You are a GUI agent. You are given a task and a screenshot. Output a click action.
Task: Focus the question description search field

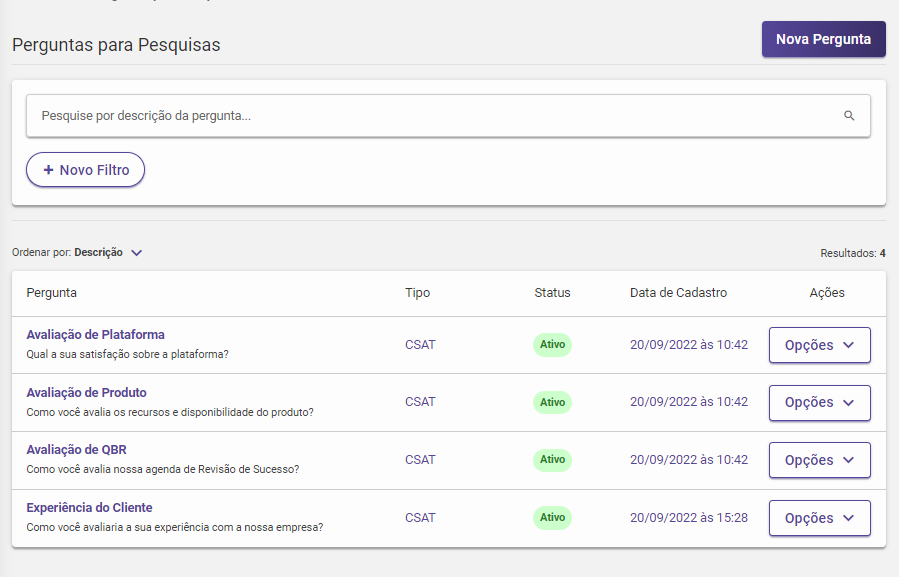tap(430, 116)
